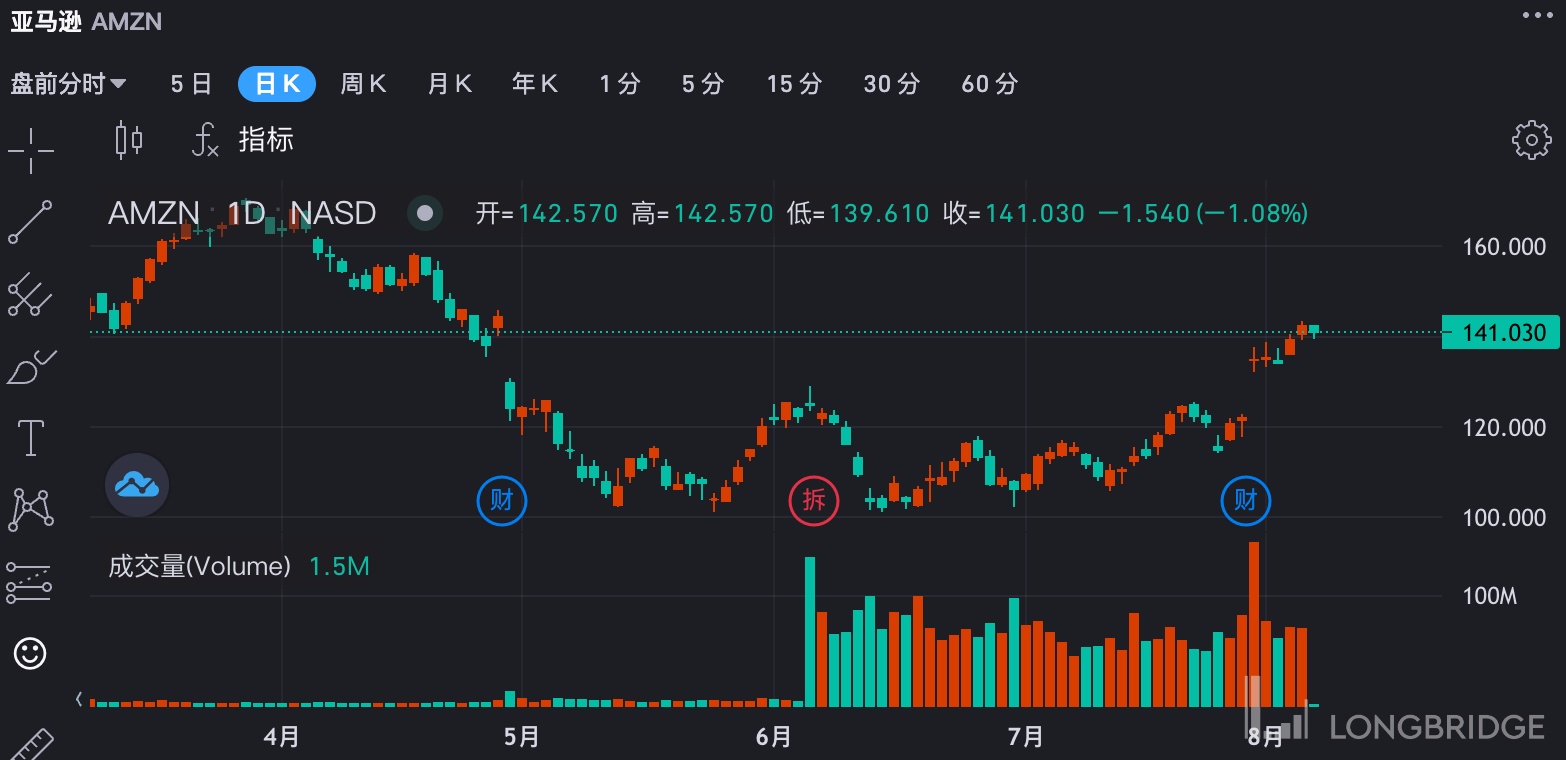
Task: Select the forecast projection tool
Action: (29, 582)
